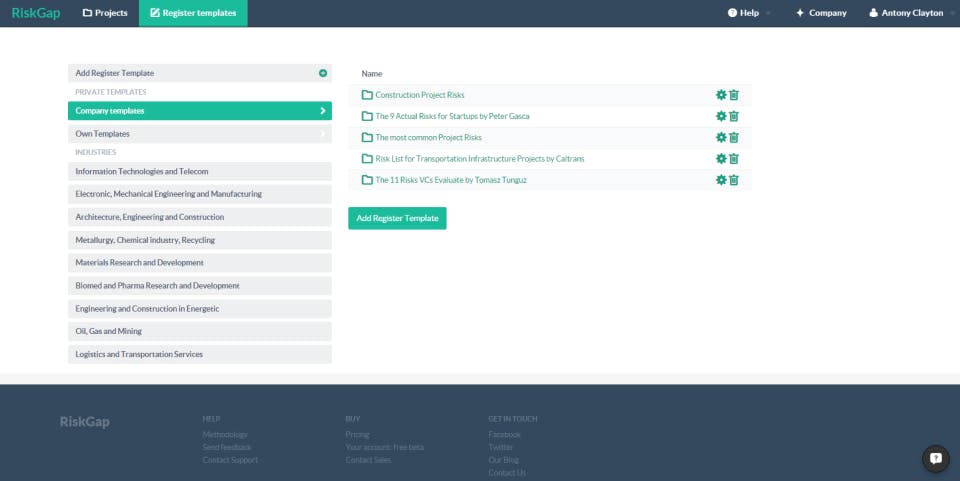Click Send feedback in footer

[227, 447]
